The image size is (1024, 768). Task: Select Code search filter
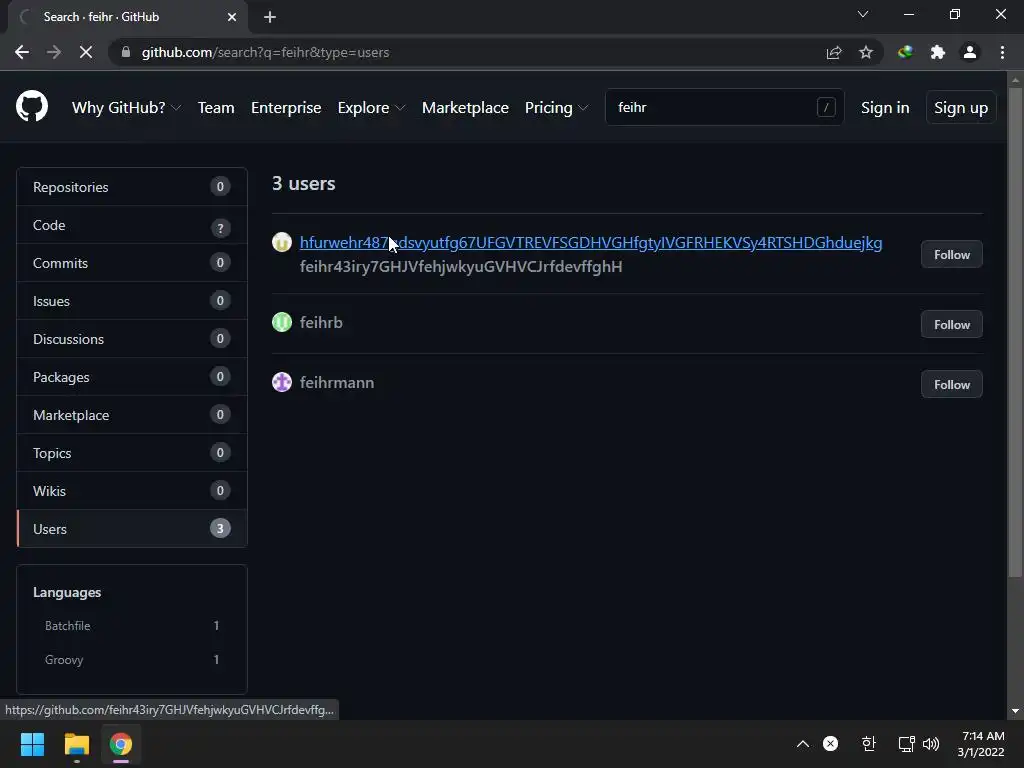(132, 225)
